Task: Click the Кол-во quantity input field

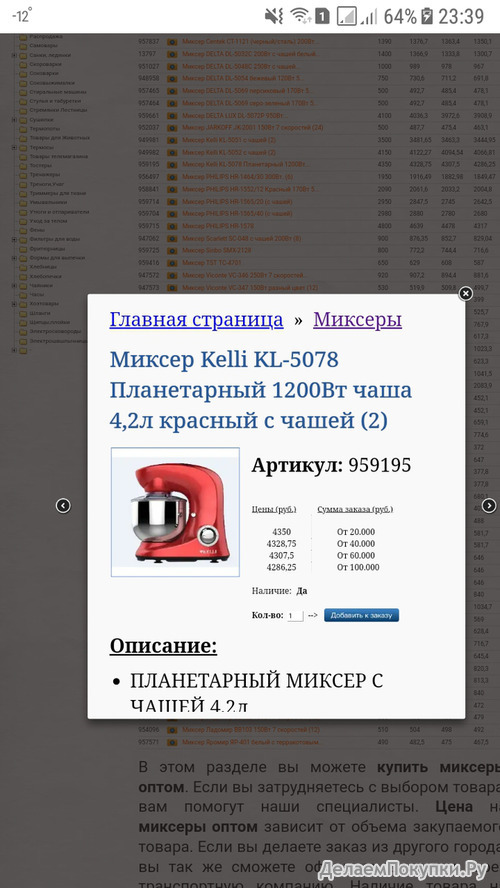Action: (x=295, y=616)
